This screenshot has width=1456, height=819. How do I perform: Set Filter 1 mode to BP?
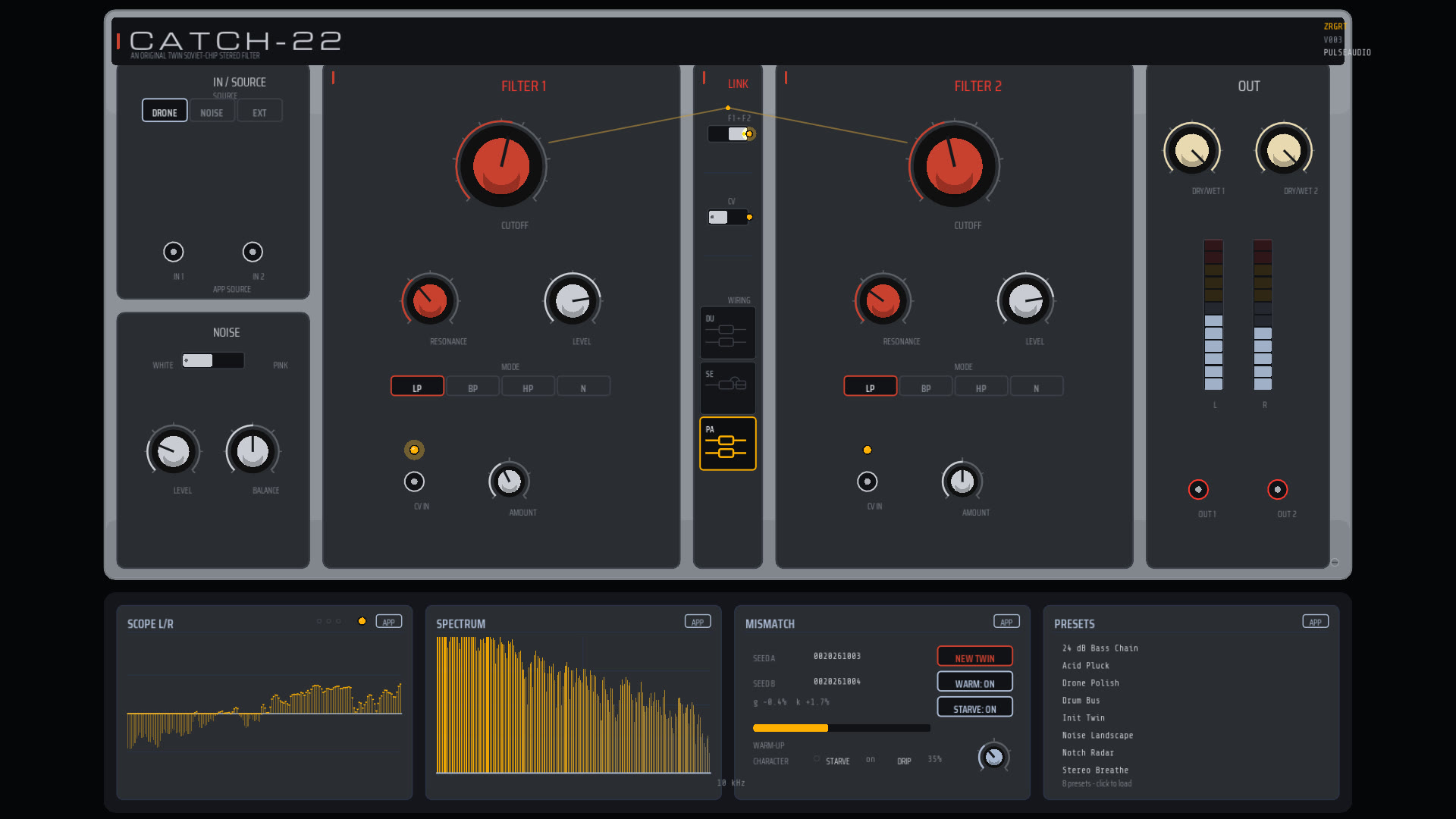[x=472, y=387]
